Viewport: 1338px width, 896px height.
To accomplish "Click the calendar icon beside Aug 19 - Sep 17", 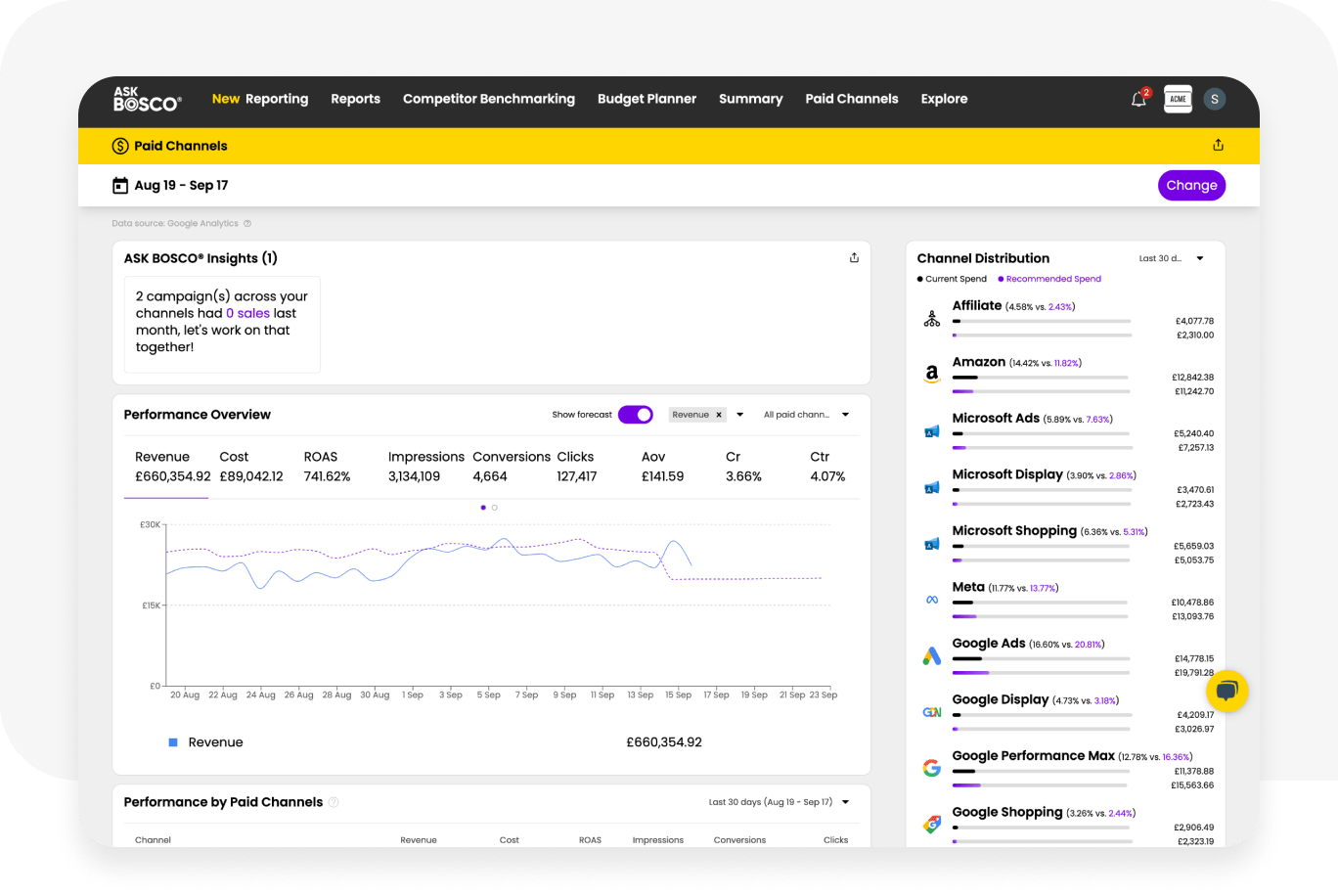I will coord(120,186).
